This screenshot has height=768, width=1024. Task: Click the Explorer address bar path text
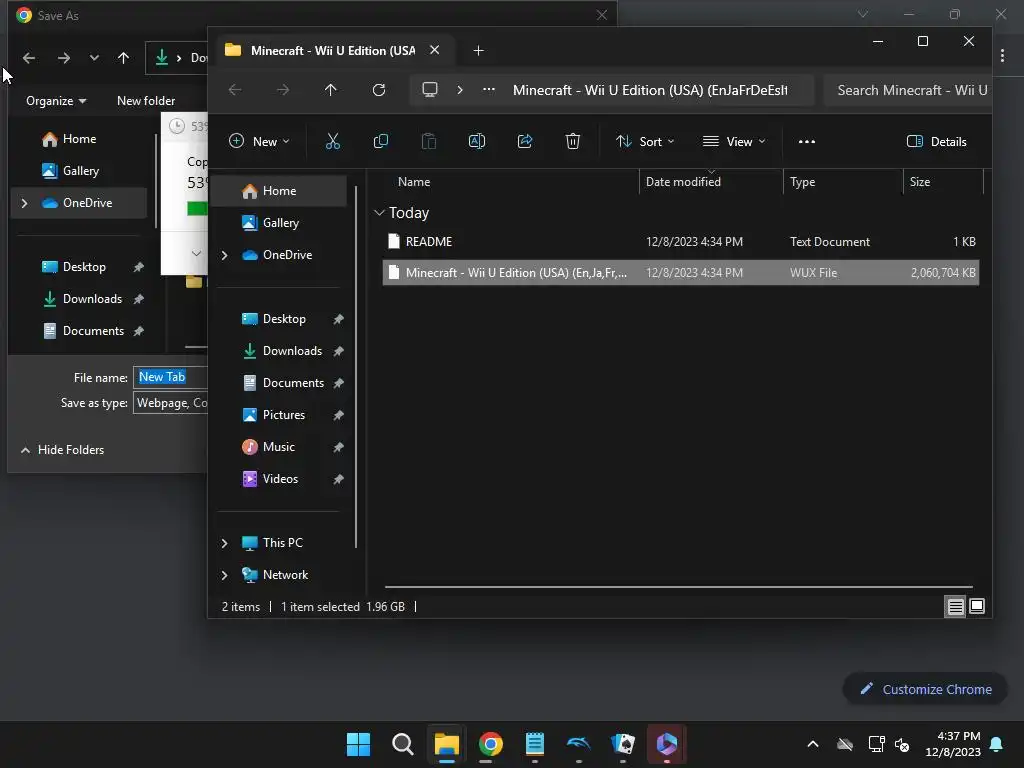pyautogui.click(x=650, y=90)
